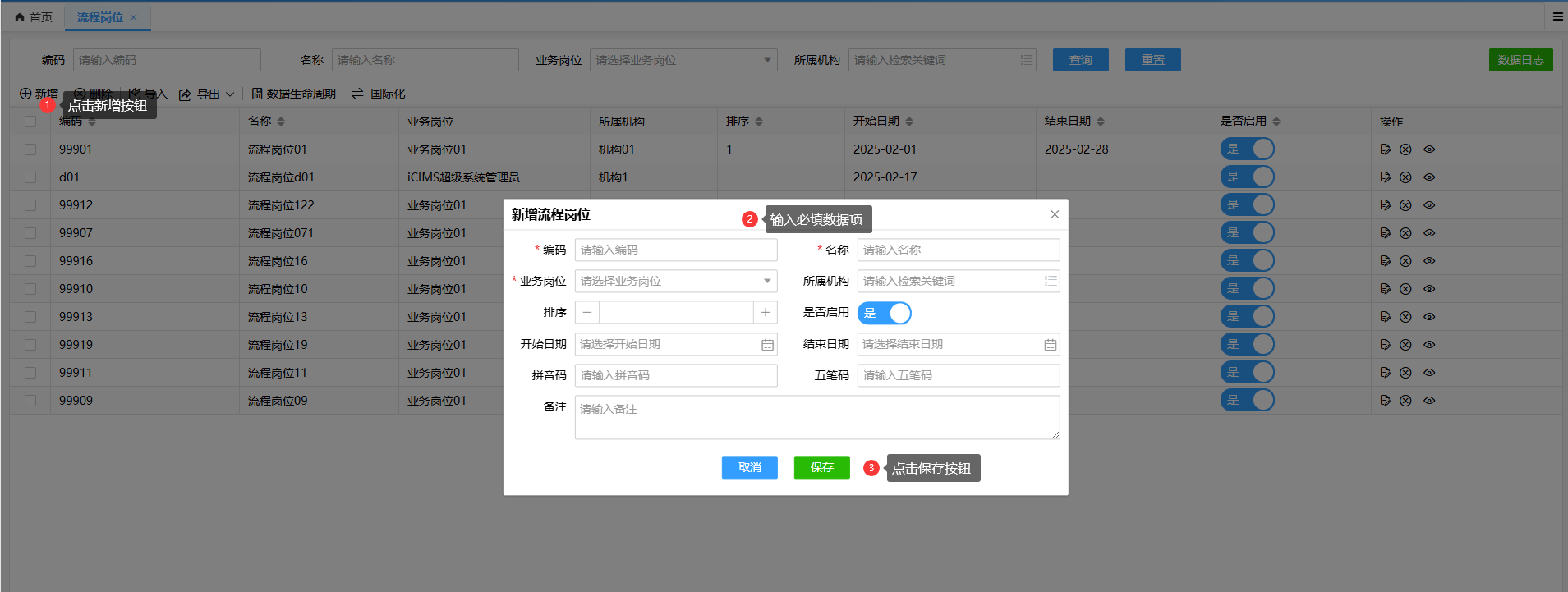Click the calendar icon in 结束日期 field
This screenshot has height=592, width=1568.
pyautogui.click(x=1050, y=345)
